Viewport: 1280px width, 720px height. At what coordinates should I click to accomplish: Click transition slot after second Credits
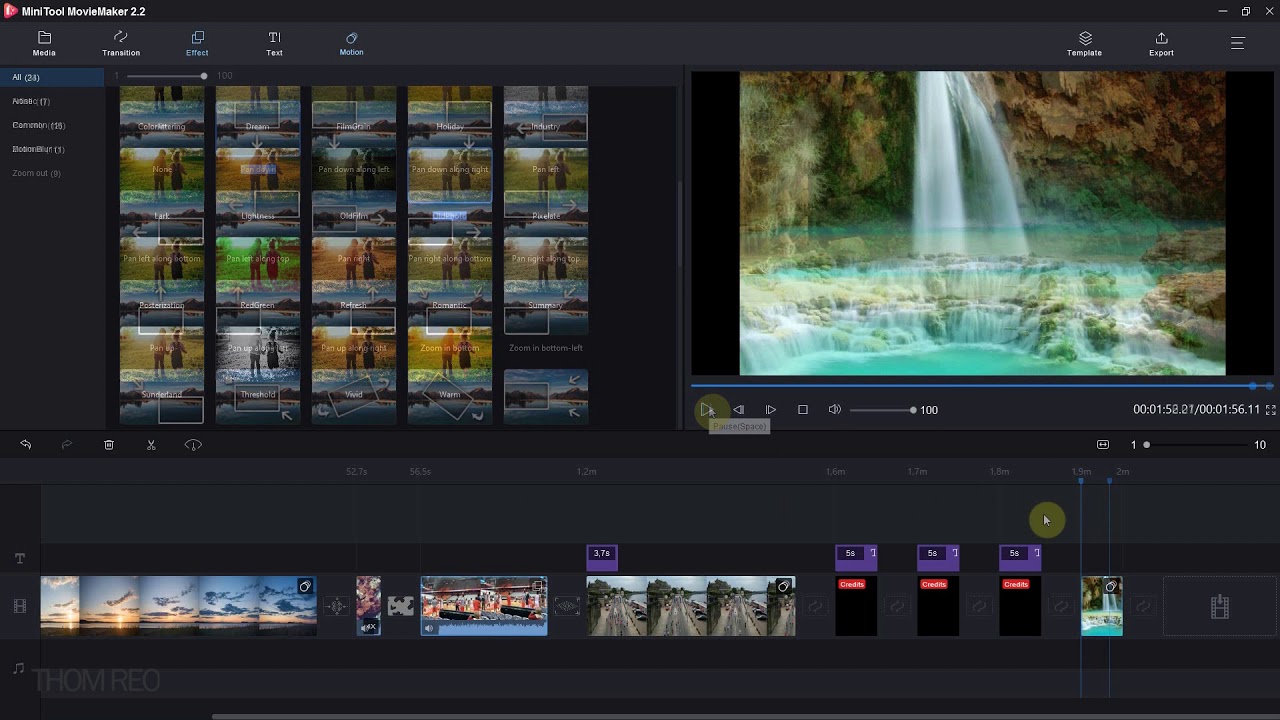pyautogui.click(x=979, y=606)
